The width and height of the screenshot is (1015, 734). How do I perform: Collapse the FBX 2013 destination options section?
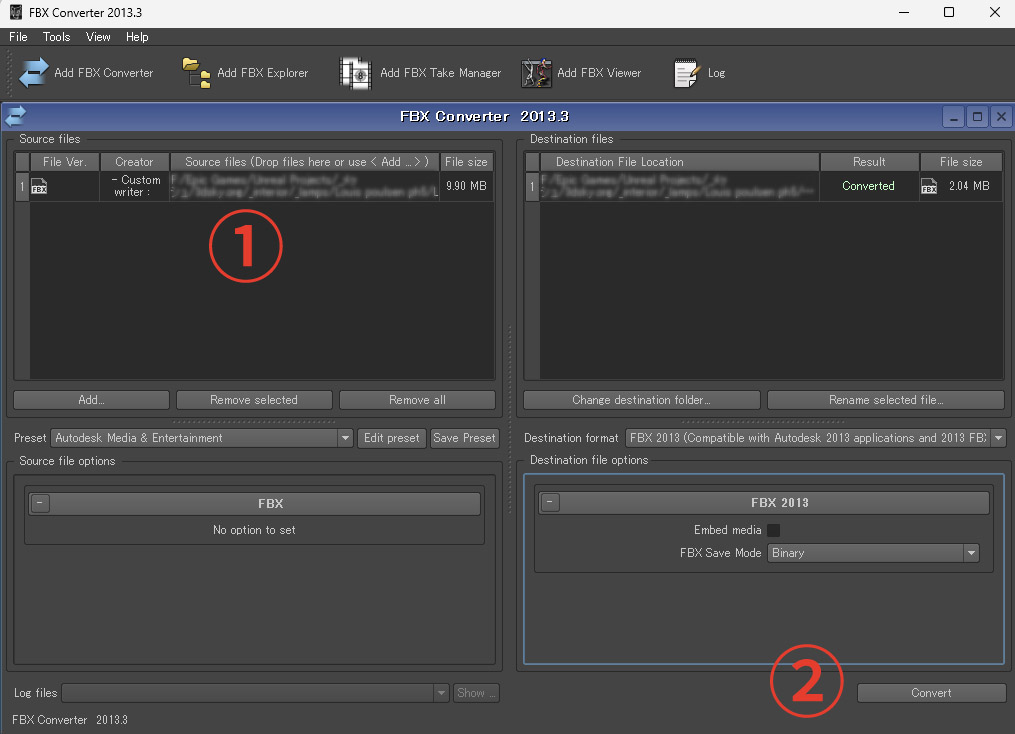pyautogui.click(x=550, y=503)
